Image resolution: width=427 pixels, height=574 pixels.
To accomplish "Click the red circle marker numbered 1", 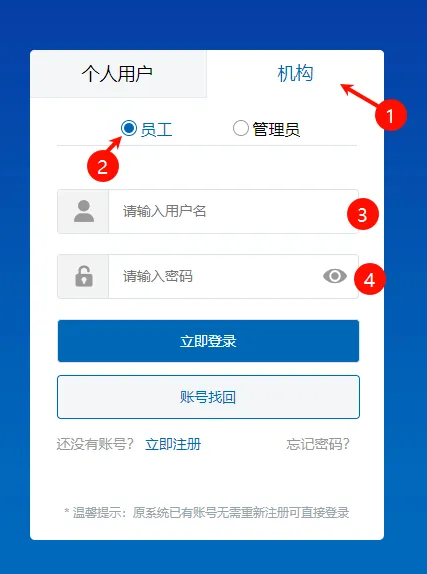I will tap(391, 115).
